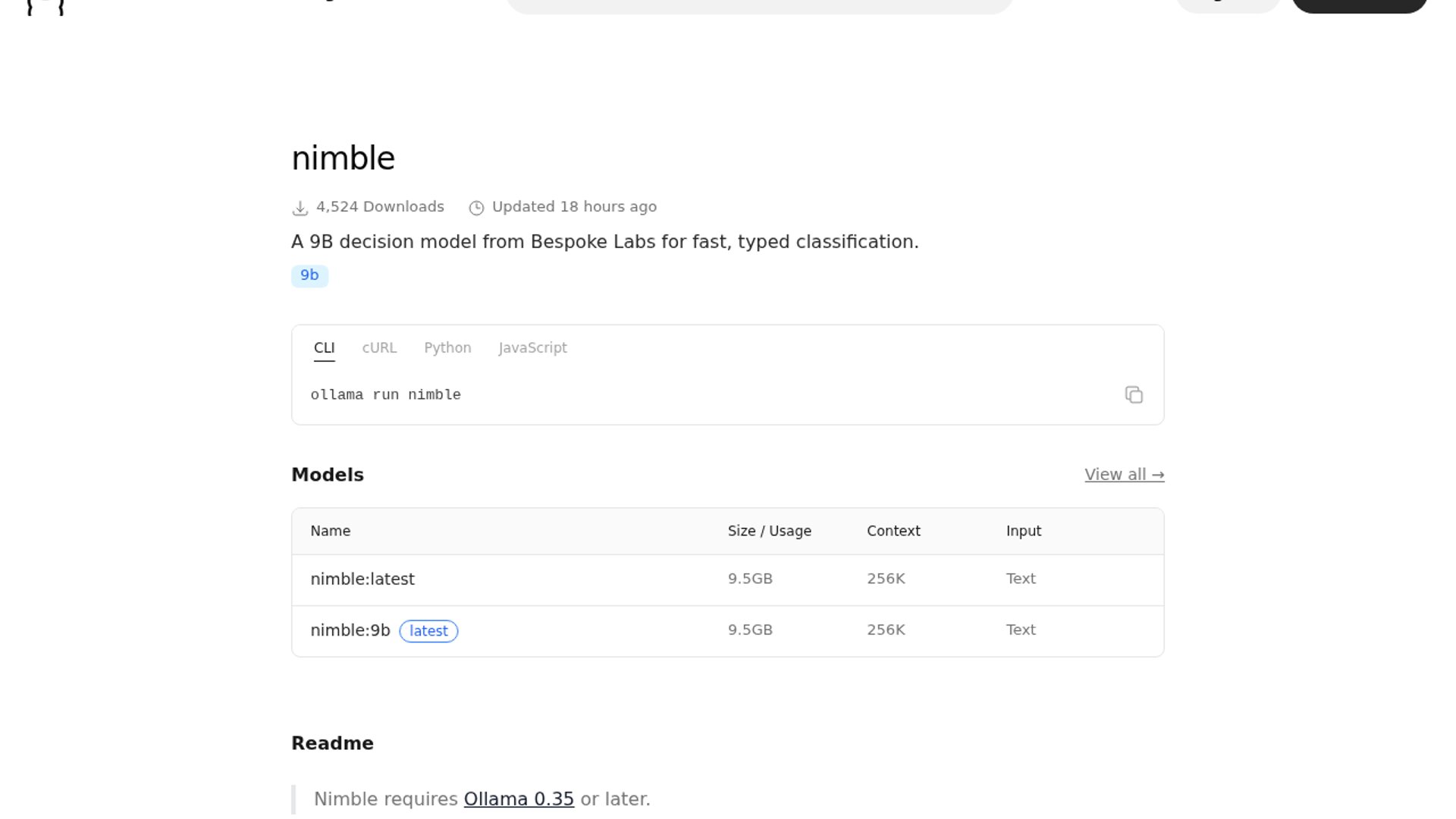Viewport: 1456px width, 819px height.
Task: Visit the Ollama 0.35 link
Action: tap(519, 799)
